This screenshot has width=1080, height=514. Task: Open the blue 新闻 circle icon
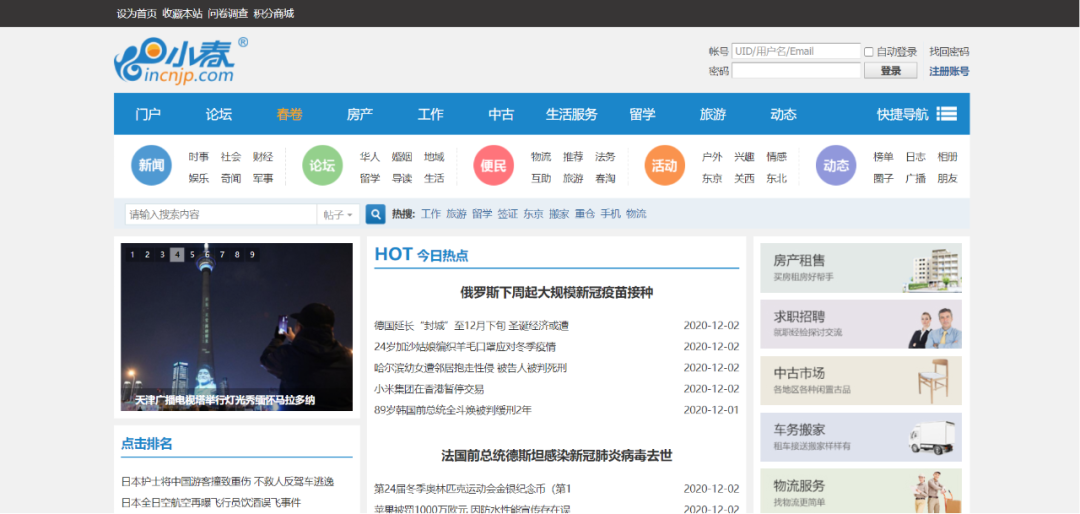click(152, 165)
